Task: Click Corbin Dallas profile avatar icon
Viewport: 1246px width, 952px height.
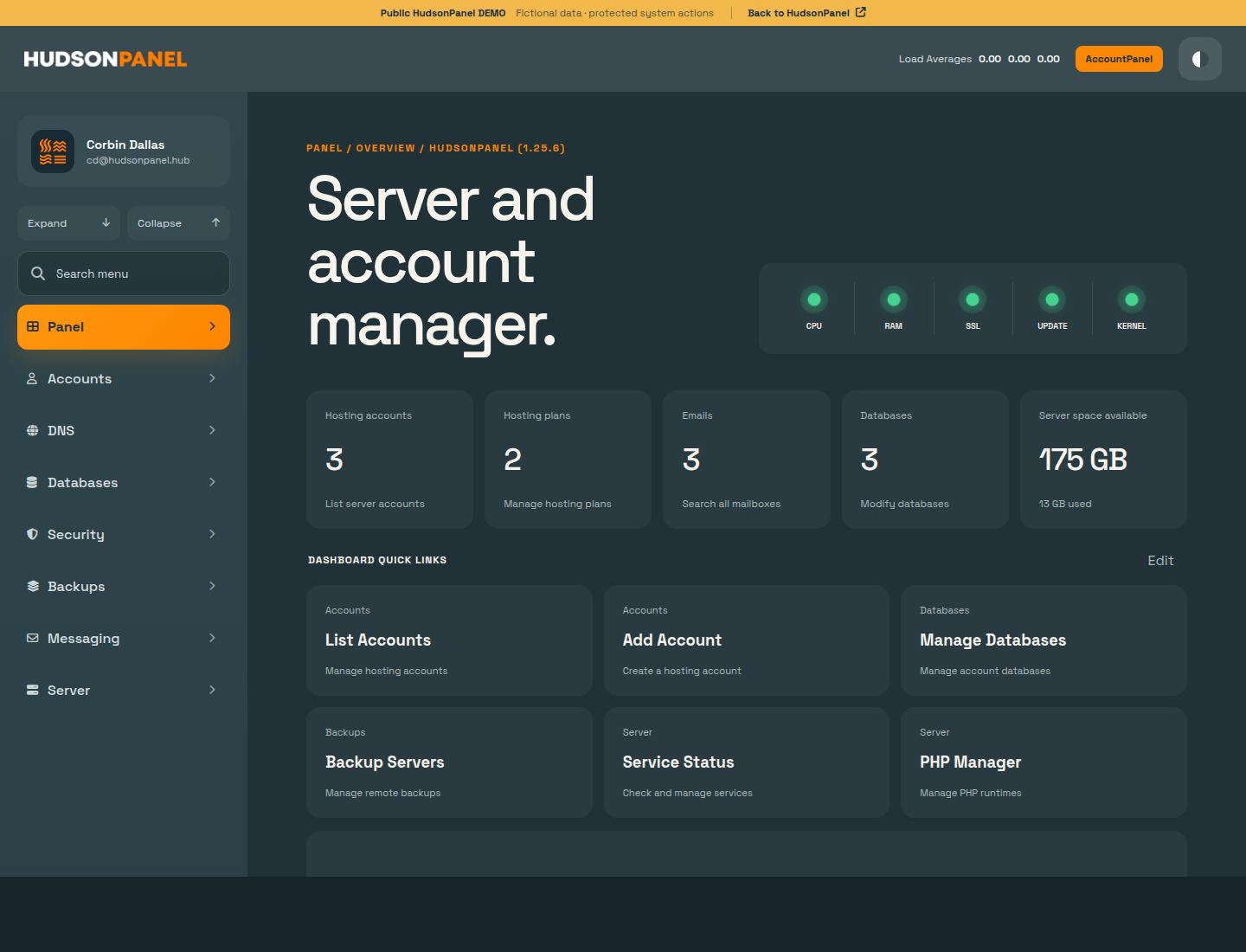Action: [53, 151]
